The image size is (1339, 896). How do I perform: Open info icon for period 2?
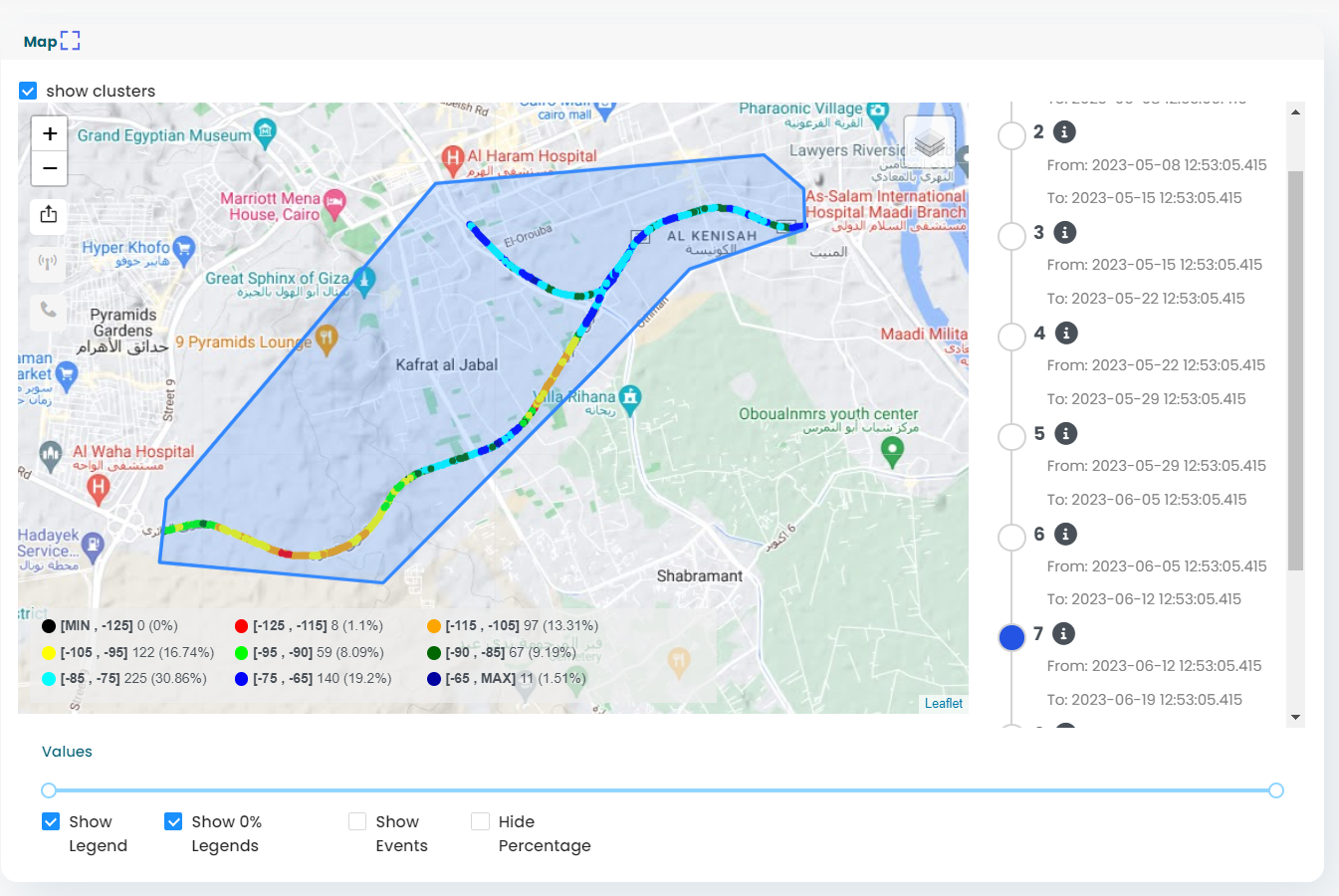click(1064, 131)
